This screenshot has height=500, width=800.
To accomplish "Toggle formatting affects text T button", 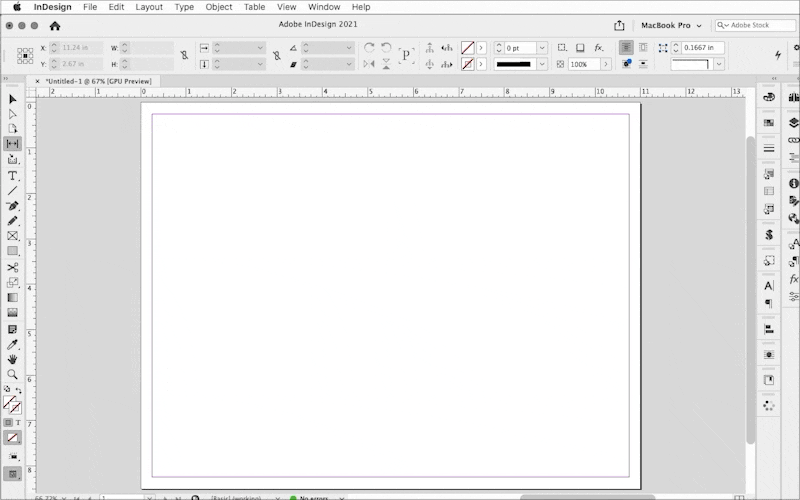I will coord(18,422).
